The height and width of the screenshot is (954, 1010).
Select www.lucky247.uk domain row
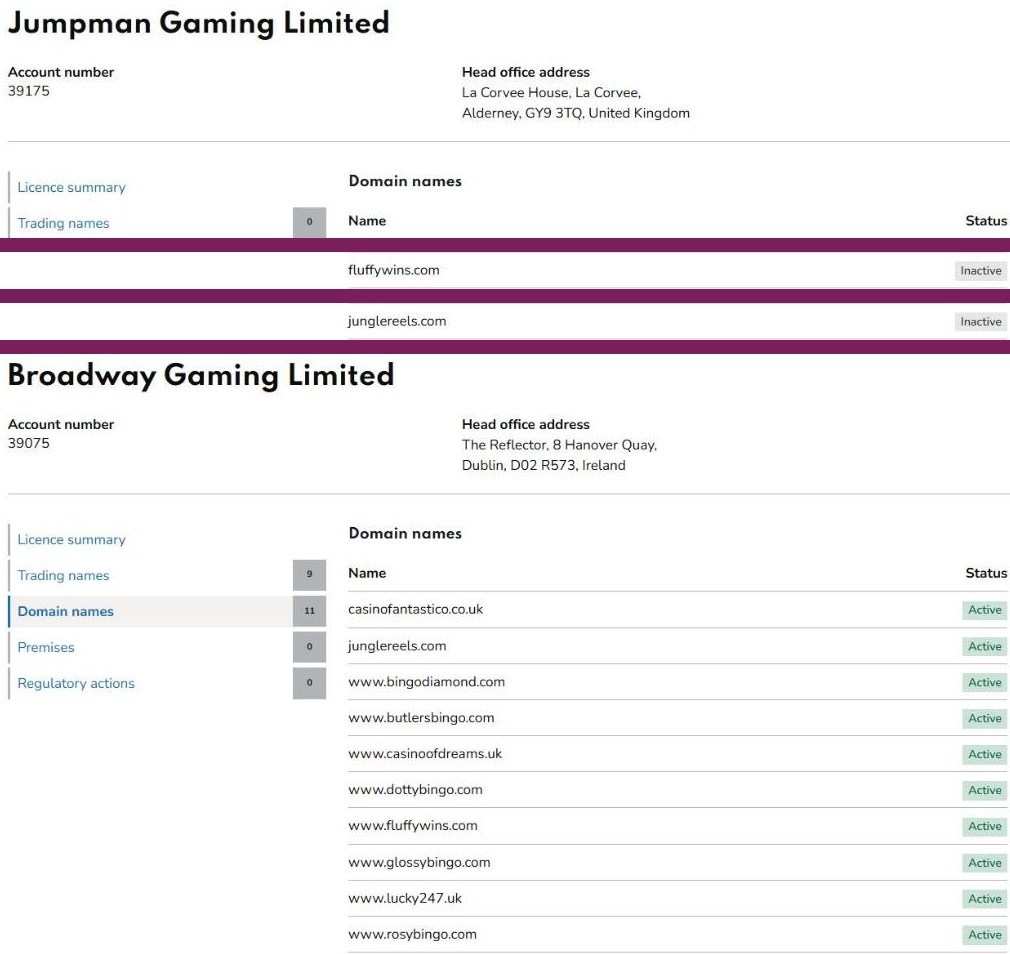tap(678, 899)
